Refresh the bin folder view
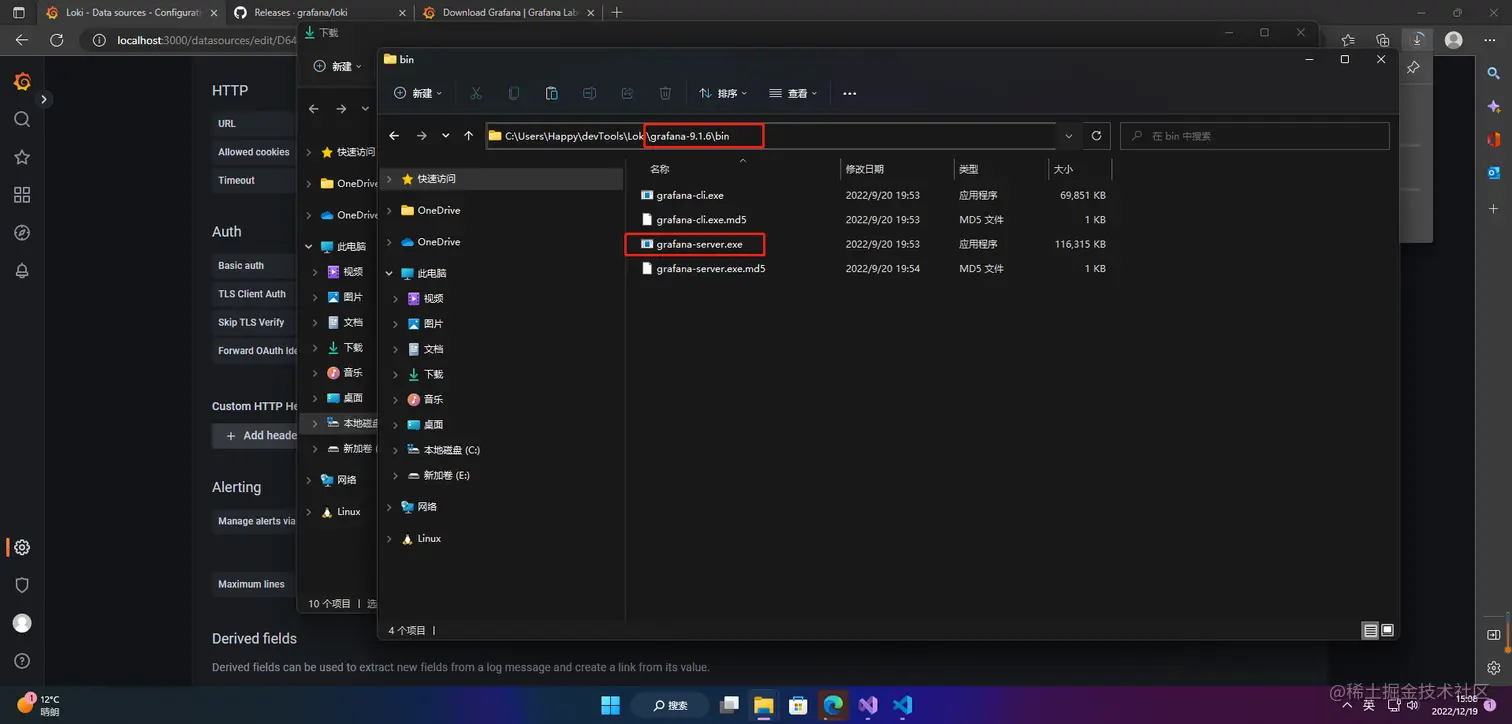The height and width of the screenshot is (724, 1512). 1097,136
